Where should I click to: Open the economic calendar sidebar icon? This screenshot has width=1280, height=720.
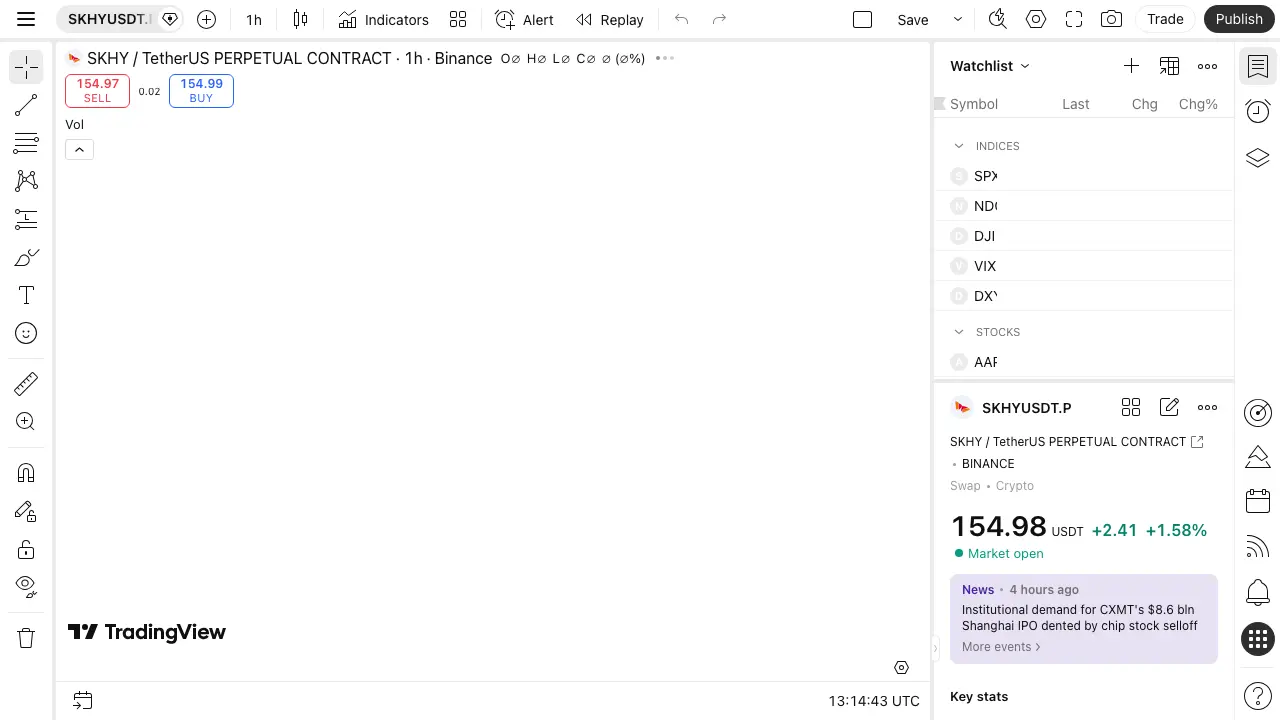[1258, 501]
